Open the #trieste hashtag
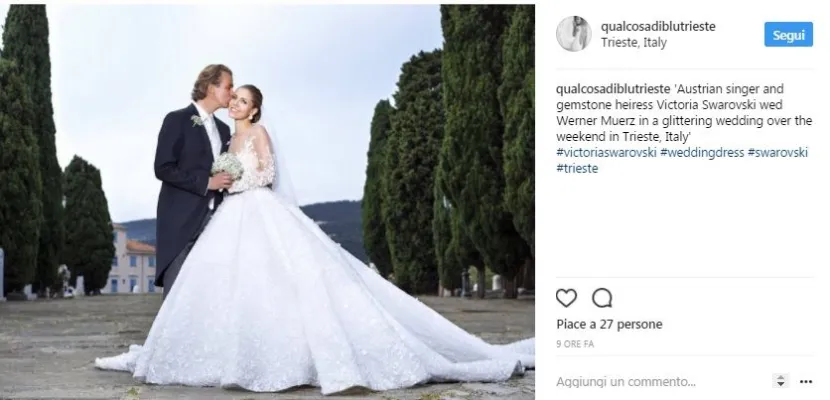The height and width of the screenshot is (400, 830). [x=577, y=169]
